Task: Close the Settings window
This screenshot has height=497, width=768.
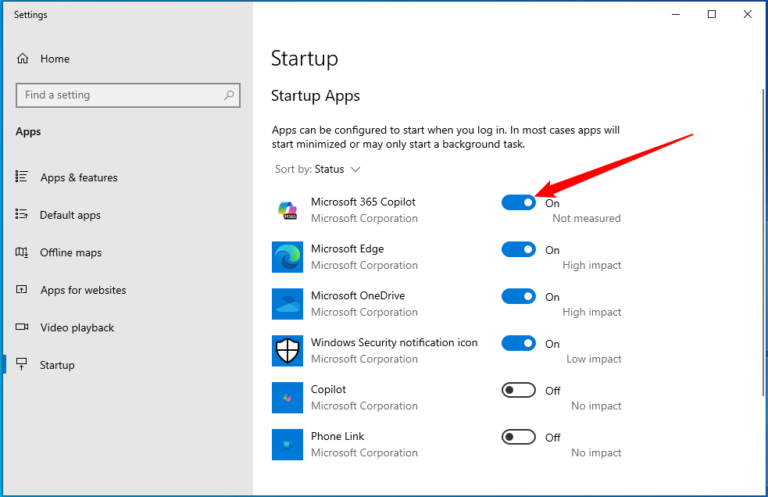Action: (x=747, y=14)
